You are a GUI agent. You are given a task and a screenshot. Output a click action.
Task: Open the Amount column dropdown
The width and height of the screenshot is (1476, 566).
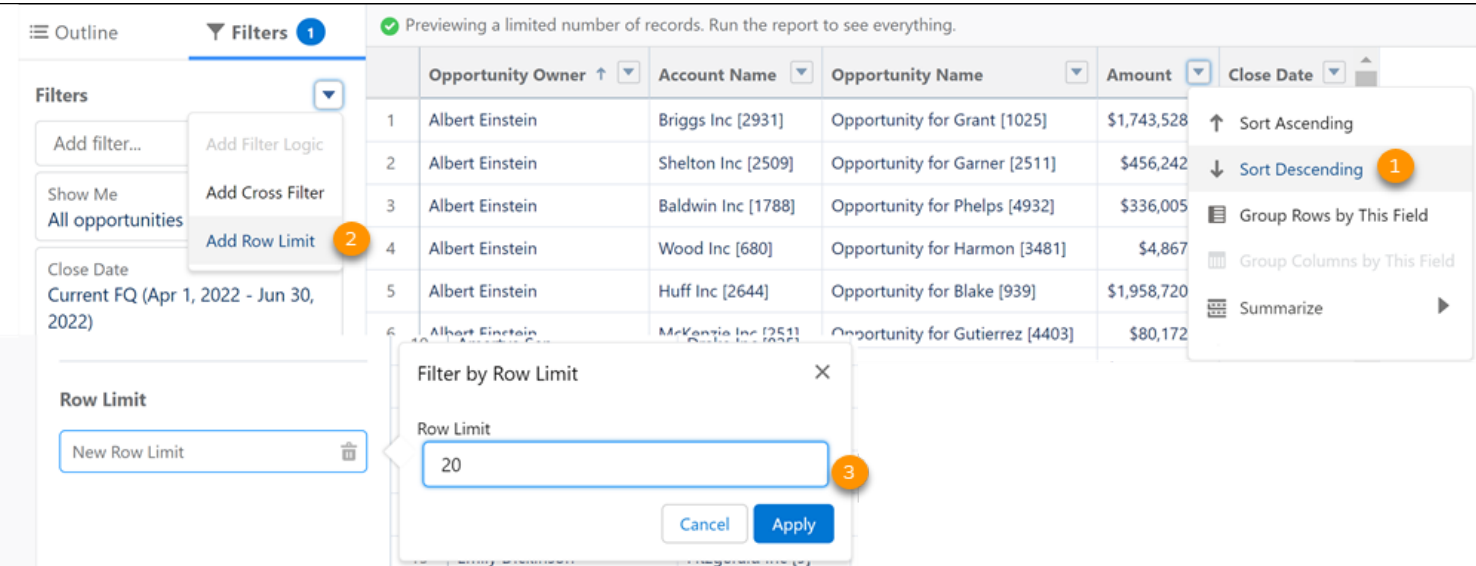(1199, 73)
